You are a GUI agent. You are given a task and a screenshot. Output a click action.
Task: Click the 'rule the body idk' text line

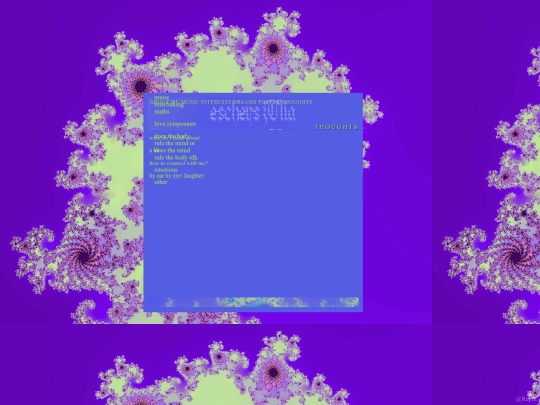click(176, 157)
